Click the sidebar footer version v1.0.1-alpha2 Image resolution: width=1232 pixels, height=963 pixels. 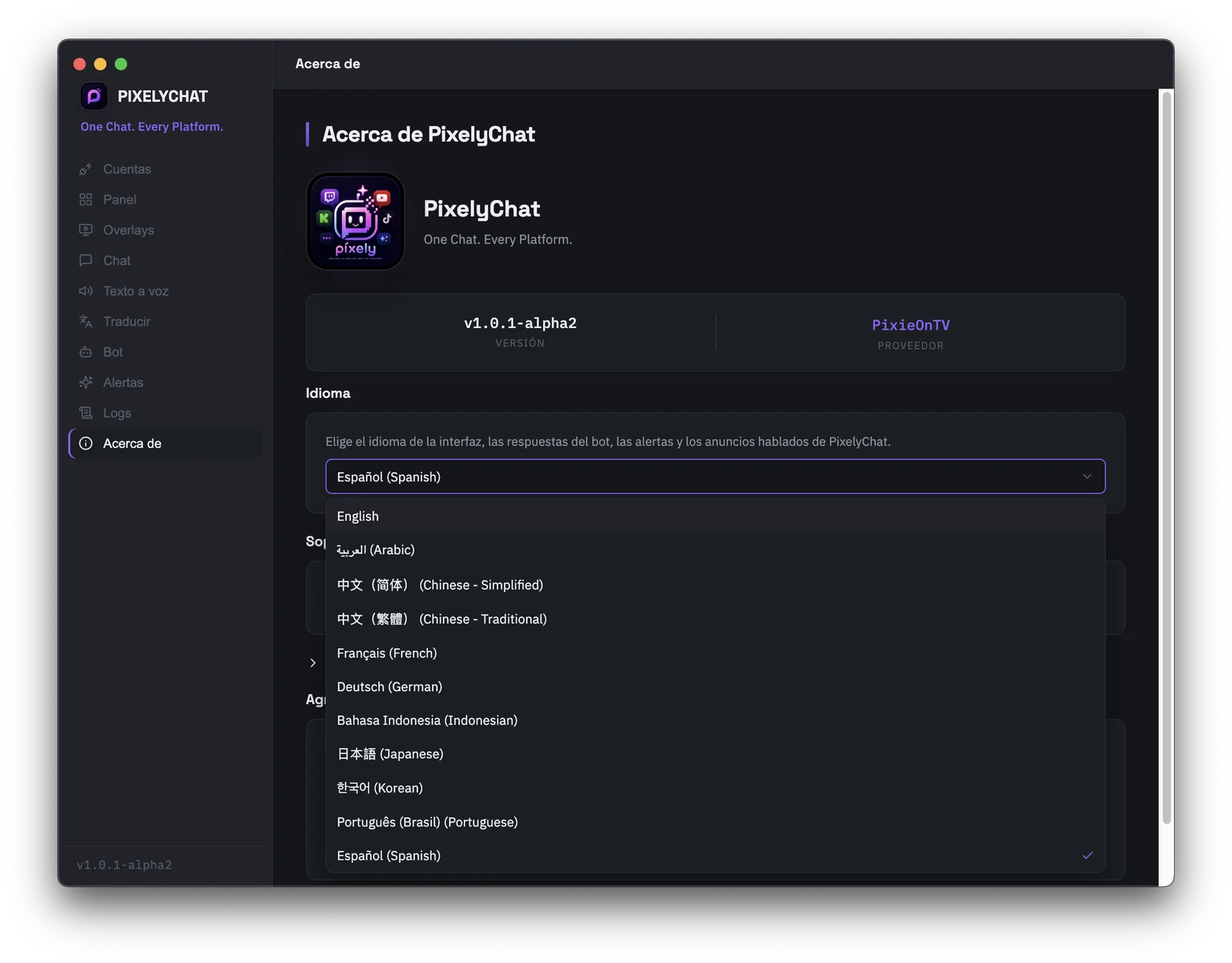click(125, 865)
